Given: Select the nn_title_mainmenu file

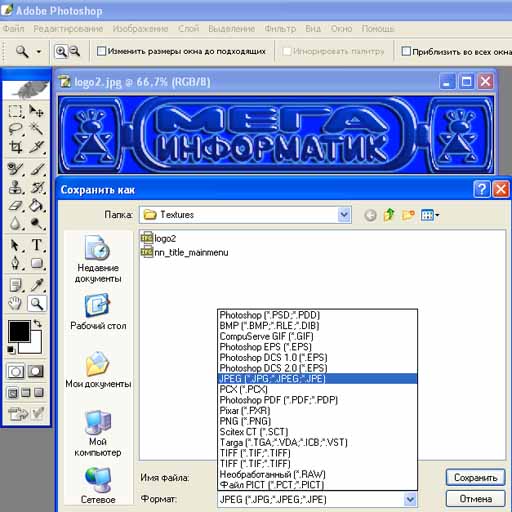Looking at the screenshot, I should 185,252.
